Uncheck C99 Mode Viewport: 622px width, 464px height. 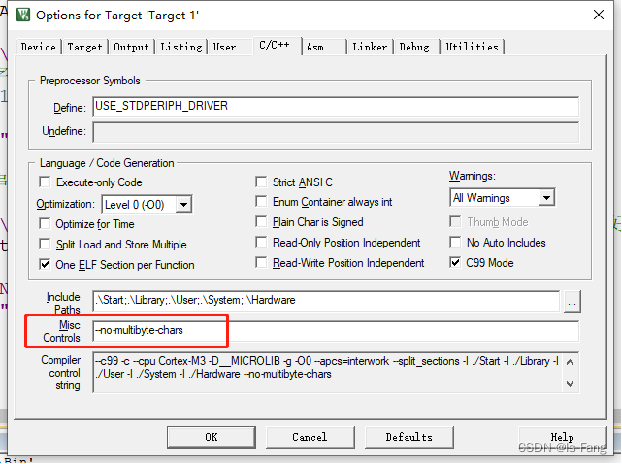tap(455, 263)
